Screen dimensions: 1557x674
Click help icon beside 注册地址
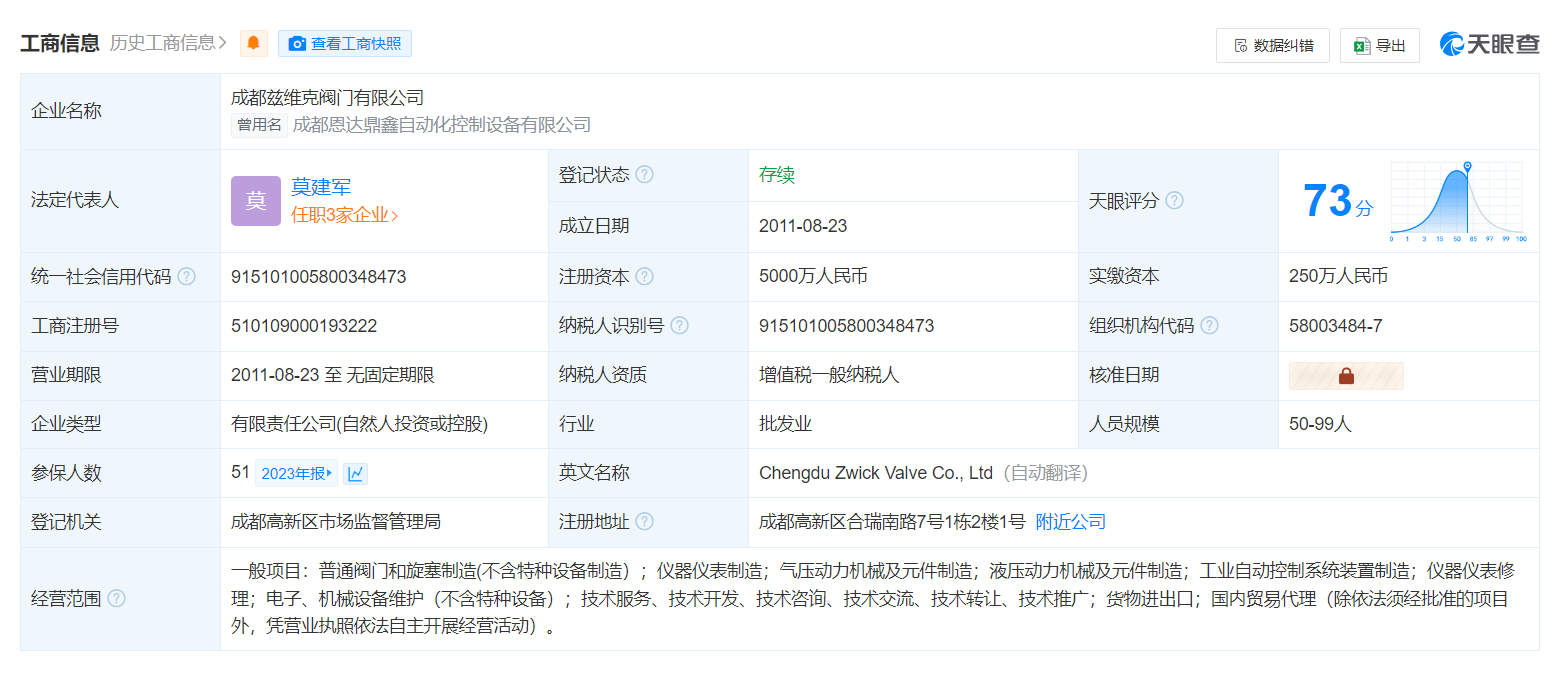pyautogui.click(x=645, y=522)
